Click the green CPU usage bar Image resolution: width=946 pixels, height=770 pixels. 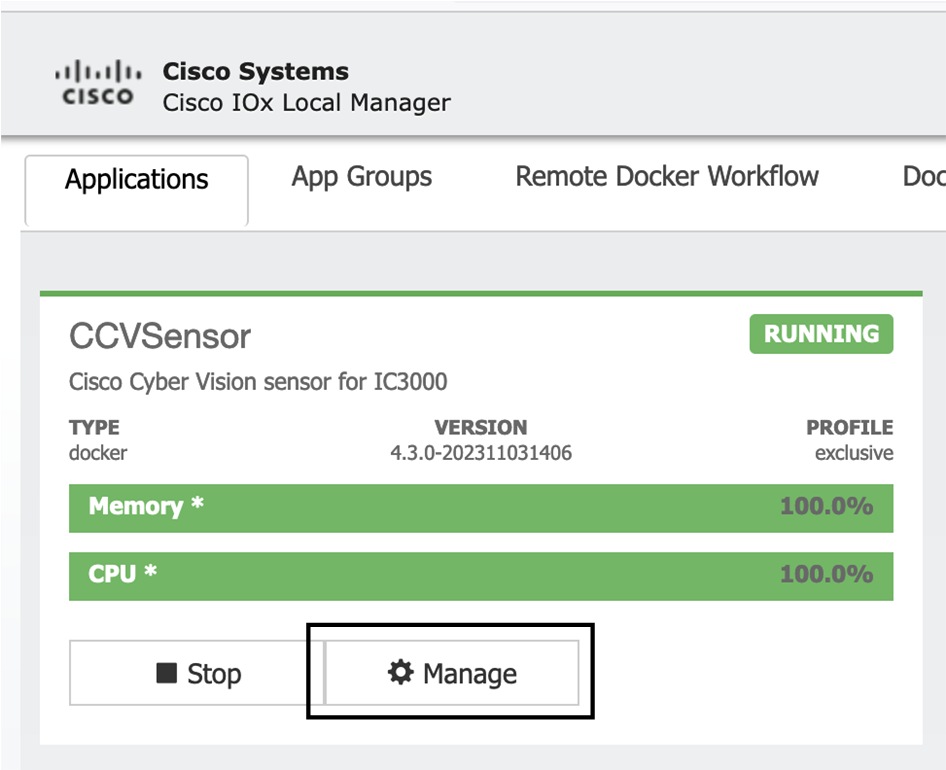(x=480, y=575)
